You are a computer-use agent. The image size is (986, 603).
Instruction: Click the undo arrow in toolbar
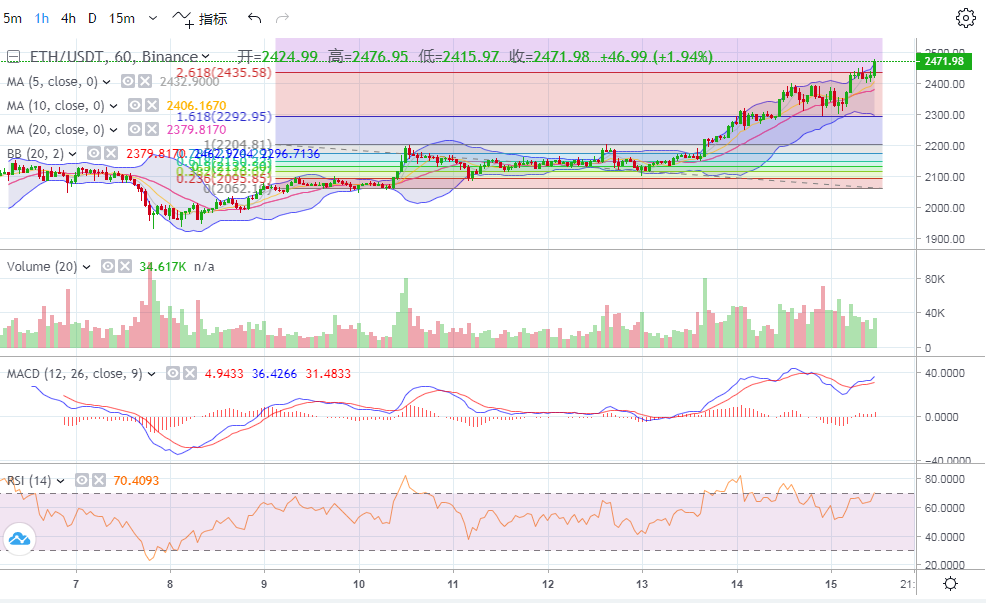(254, 18)
